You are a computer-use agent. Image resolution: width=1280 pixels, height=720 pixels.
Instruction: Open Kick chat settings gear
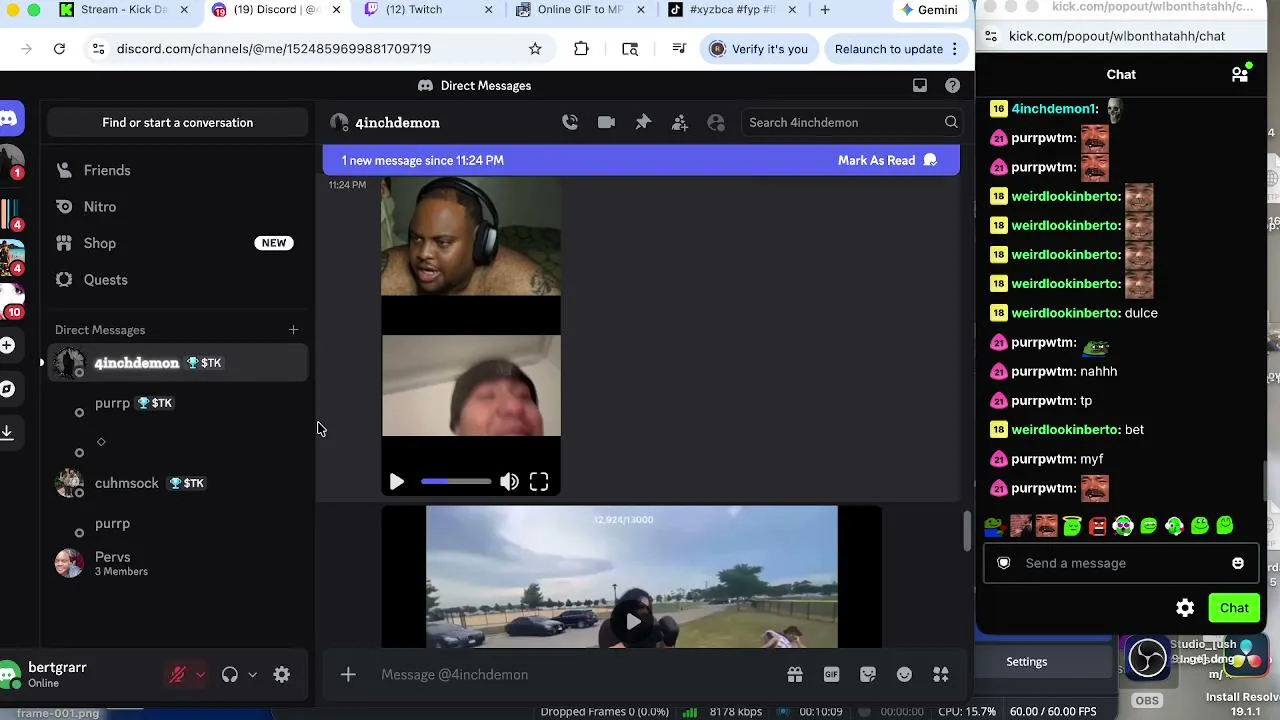pyautogui.click(x=1185, y=608)
